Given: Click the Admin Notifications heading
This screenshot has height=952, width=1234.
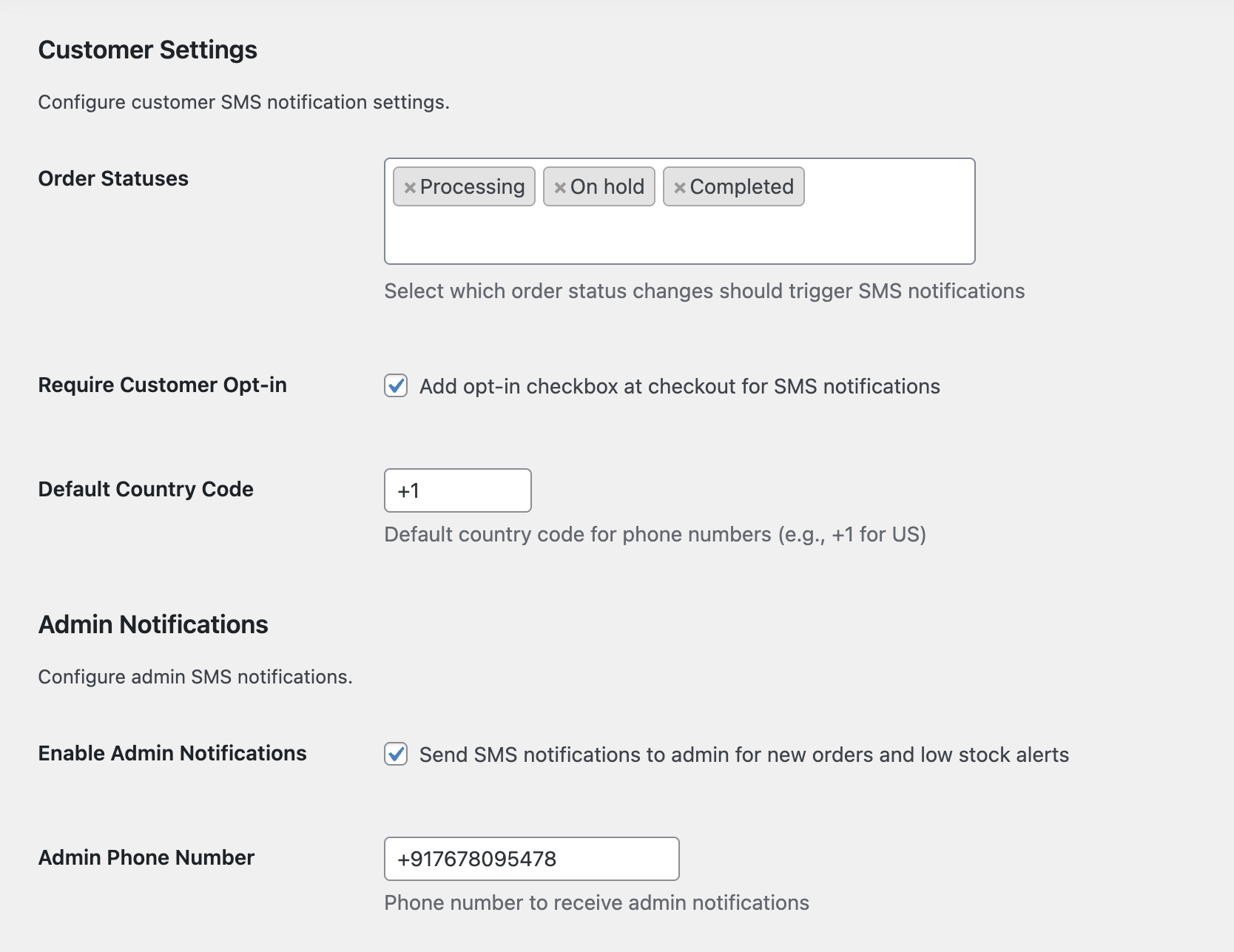Looking at the screenshot, I should click(x=153, y=625).
